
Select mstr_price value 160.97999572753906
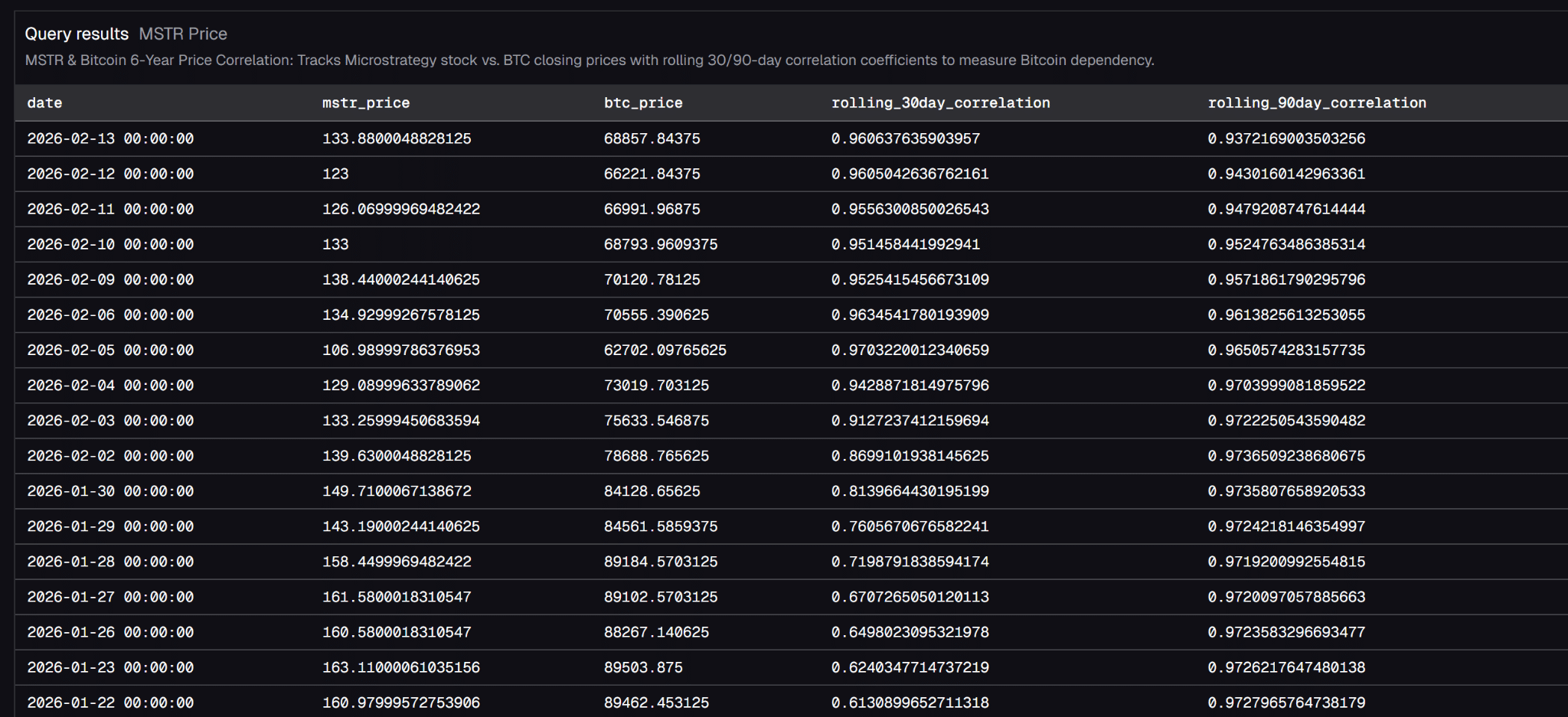click(401, 702)
